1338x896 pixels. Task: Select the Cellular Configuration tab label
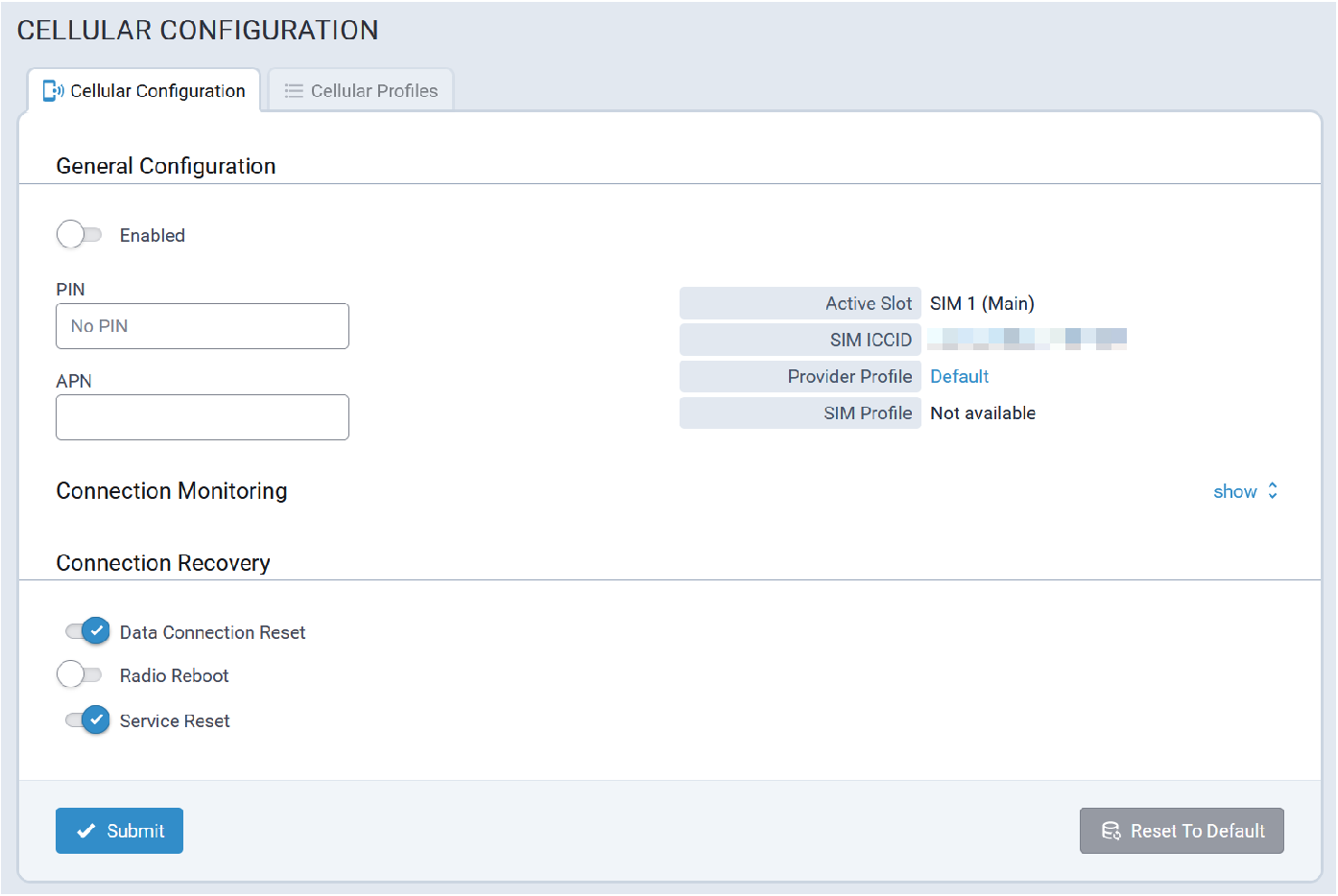click(x=157, y=91)
